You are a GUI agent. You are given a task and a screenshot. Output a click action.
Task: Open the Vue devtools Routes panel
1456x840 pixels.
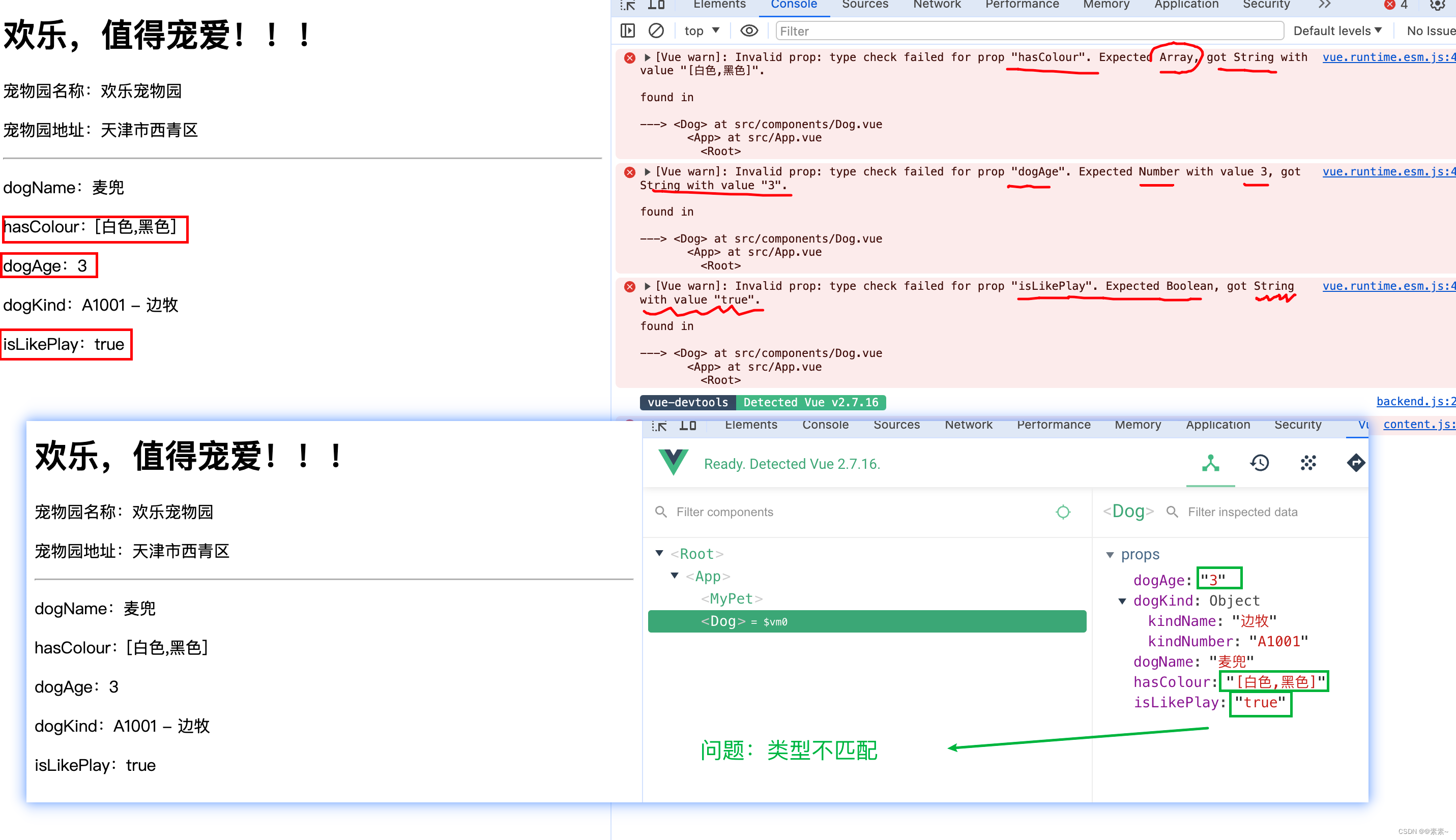pyautogui.click(x=1356, y=463)
